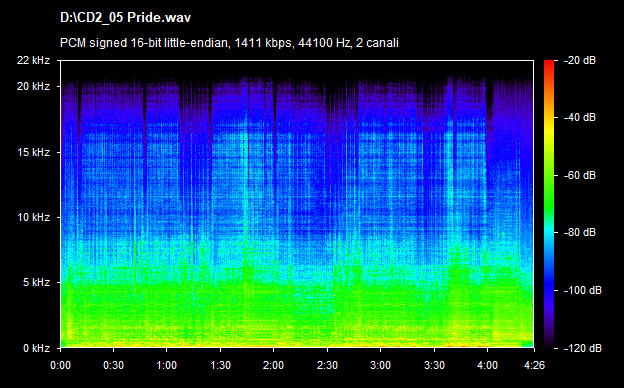Click the -100 dB legend label

583,291
